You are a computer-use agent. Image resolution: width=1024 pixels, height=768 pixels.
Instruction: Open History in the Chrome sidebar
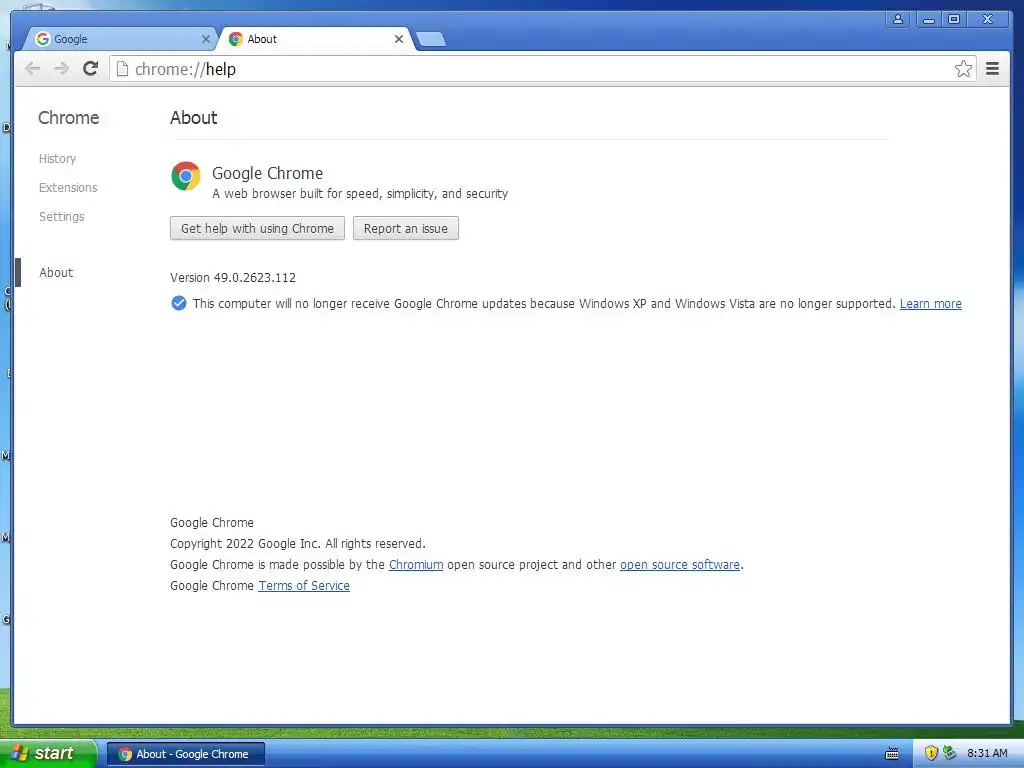click(x=57, y=159)
